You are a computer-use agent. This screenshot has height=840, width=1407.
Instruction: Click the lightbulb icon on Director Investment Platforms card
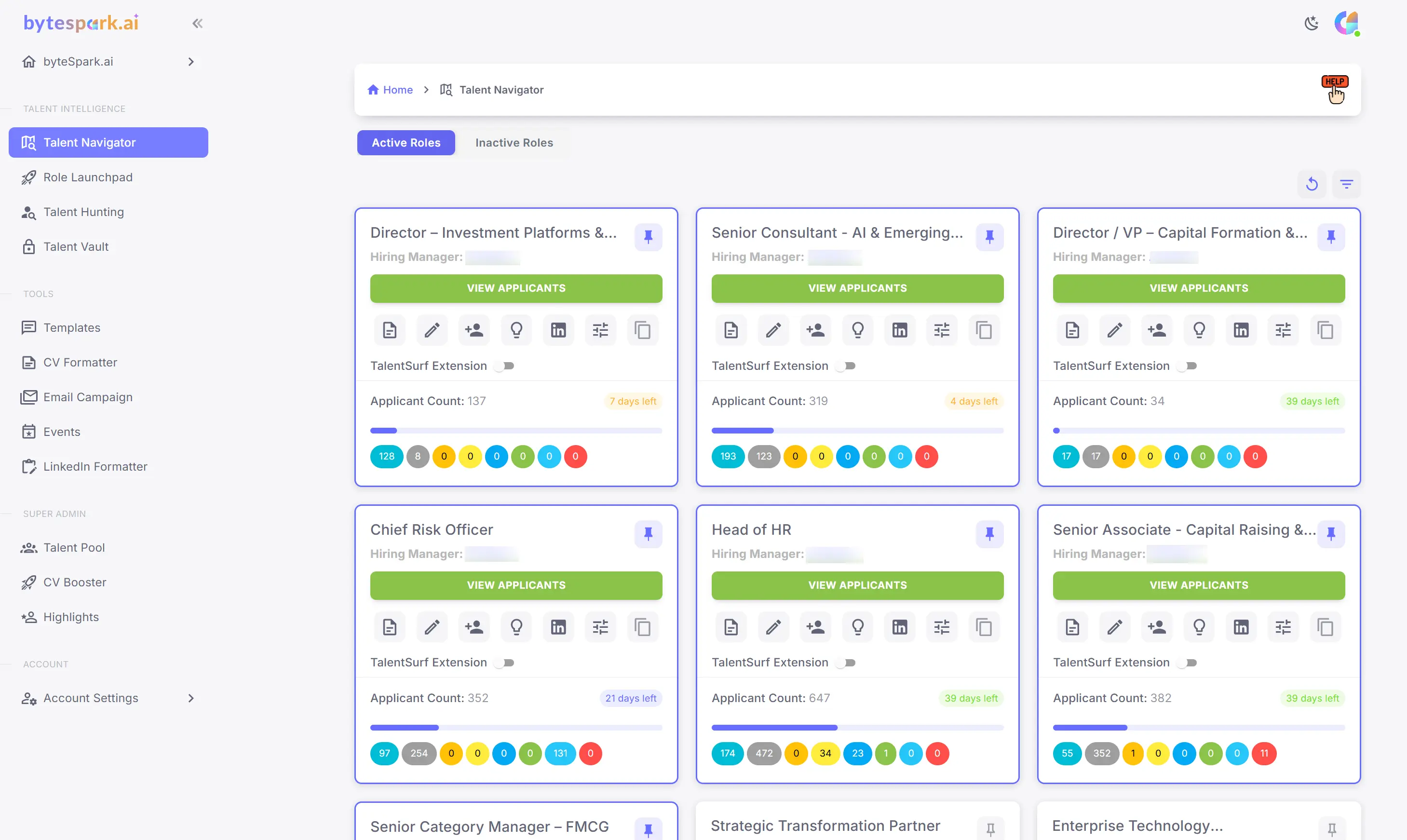click(x=515, y=330)
